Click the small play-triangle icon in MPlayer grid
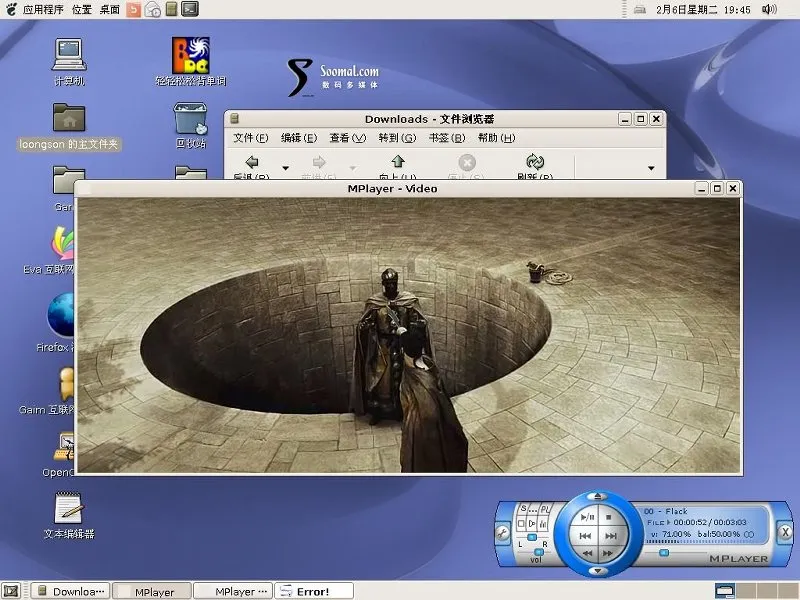The height and width of the screenshot is (600, 800). coord(532,523)
